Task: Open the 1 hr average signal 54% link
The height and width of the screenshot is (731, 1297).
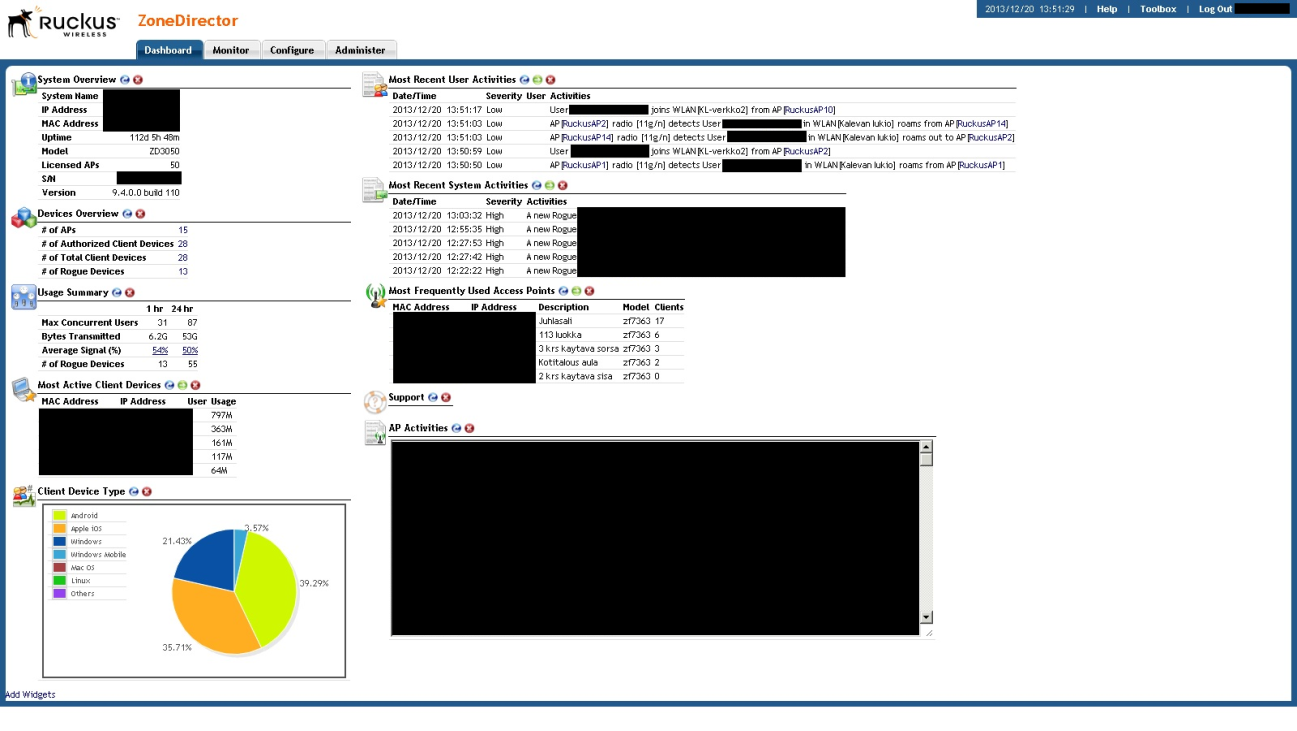Action: 160,350
